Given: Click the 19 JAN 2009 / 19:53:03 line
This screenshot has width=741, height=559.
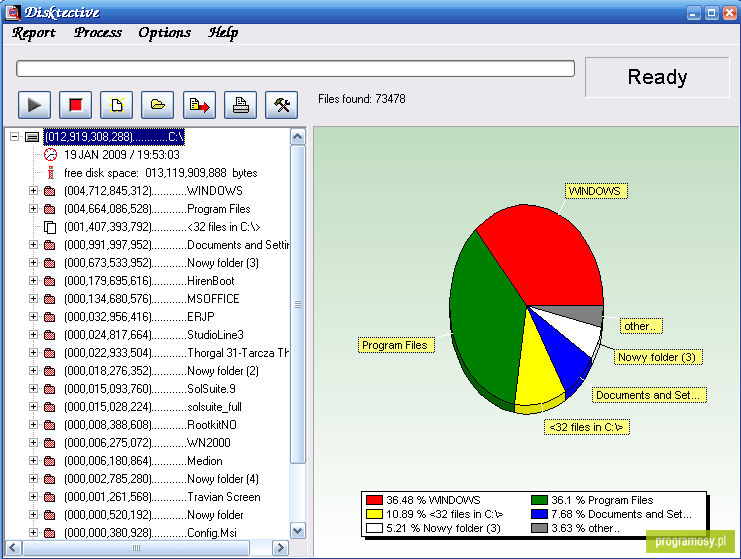Looking at the screenshot, I should [x=122, y=155].
